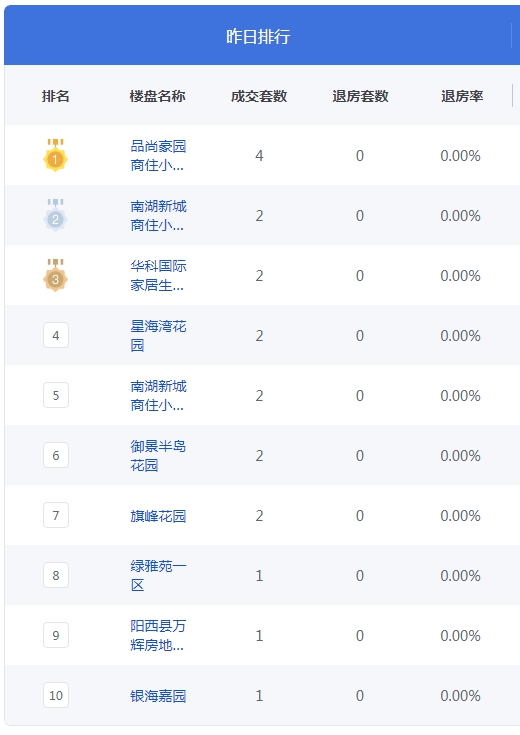Click the 退房率 column header
Viewport: 520px width, 735px height.
(x=462, y=96)
